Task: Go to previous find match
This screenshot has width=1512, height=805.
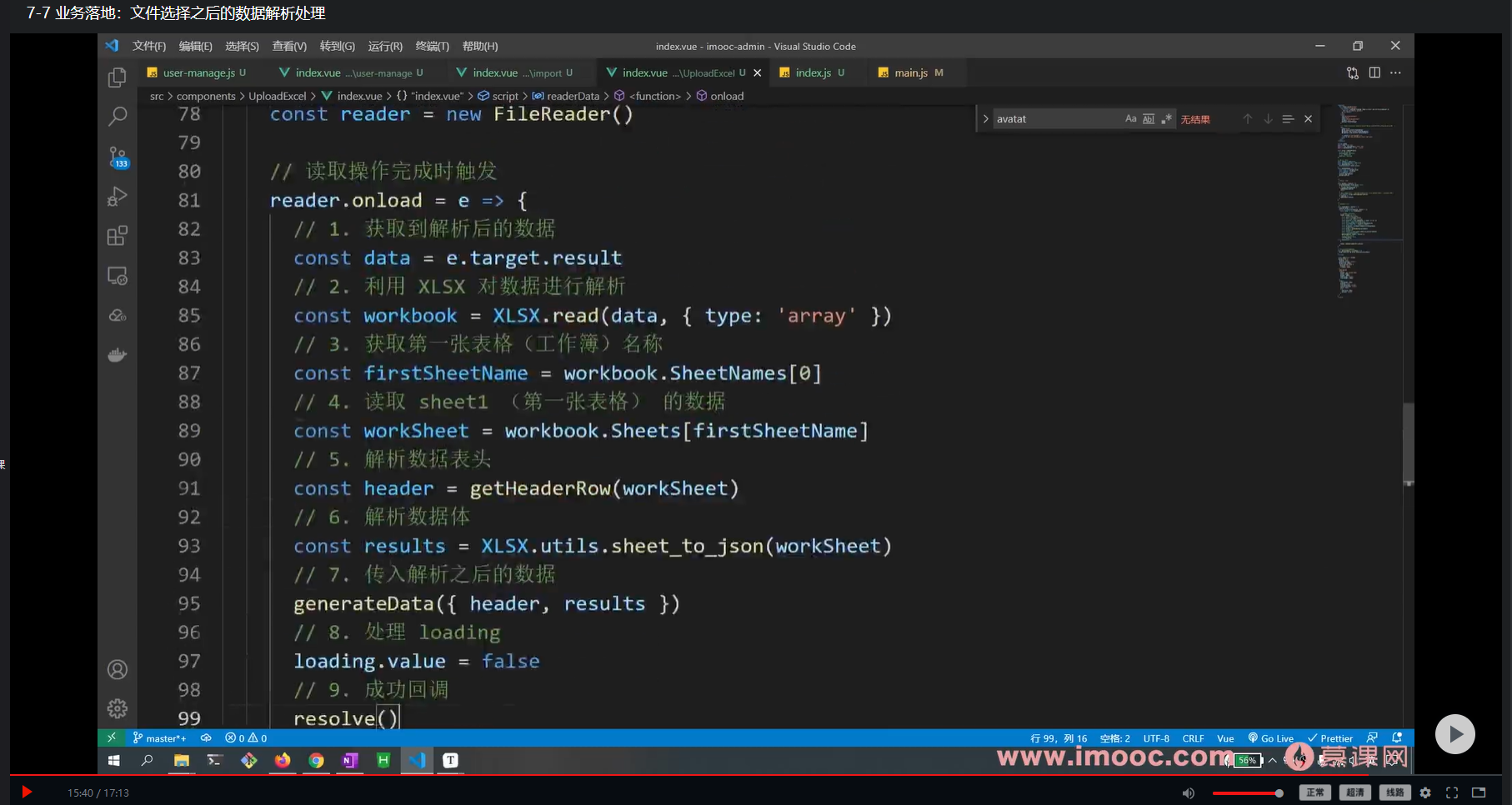Action: click(1248, 119)
